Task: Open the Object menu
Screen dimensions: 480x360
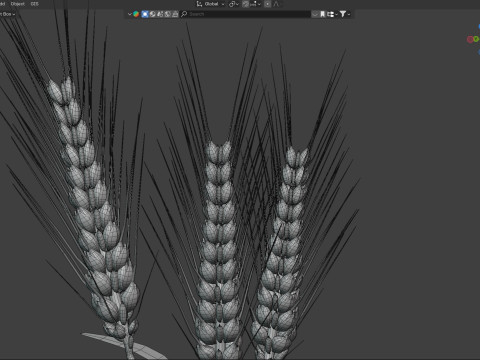Action: 18,4
